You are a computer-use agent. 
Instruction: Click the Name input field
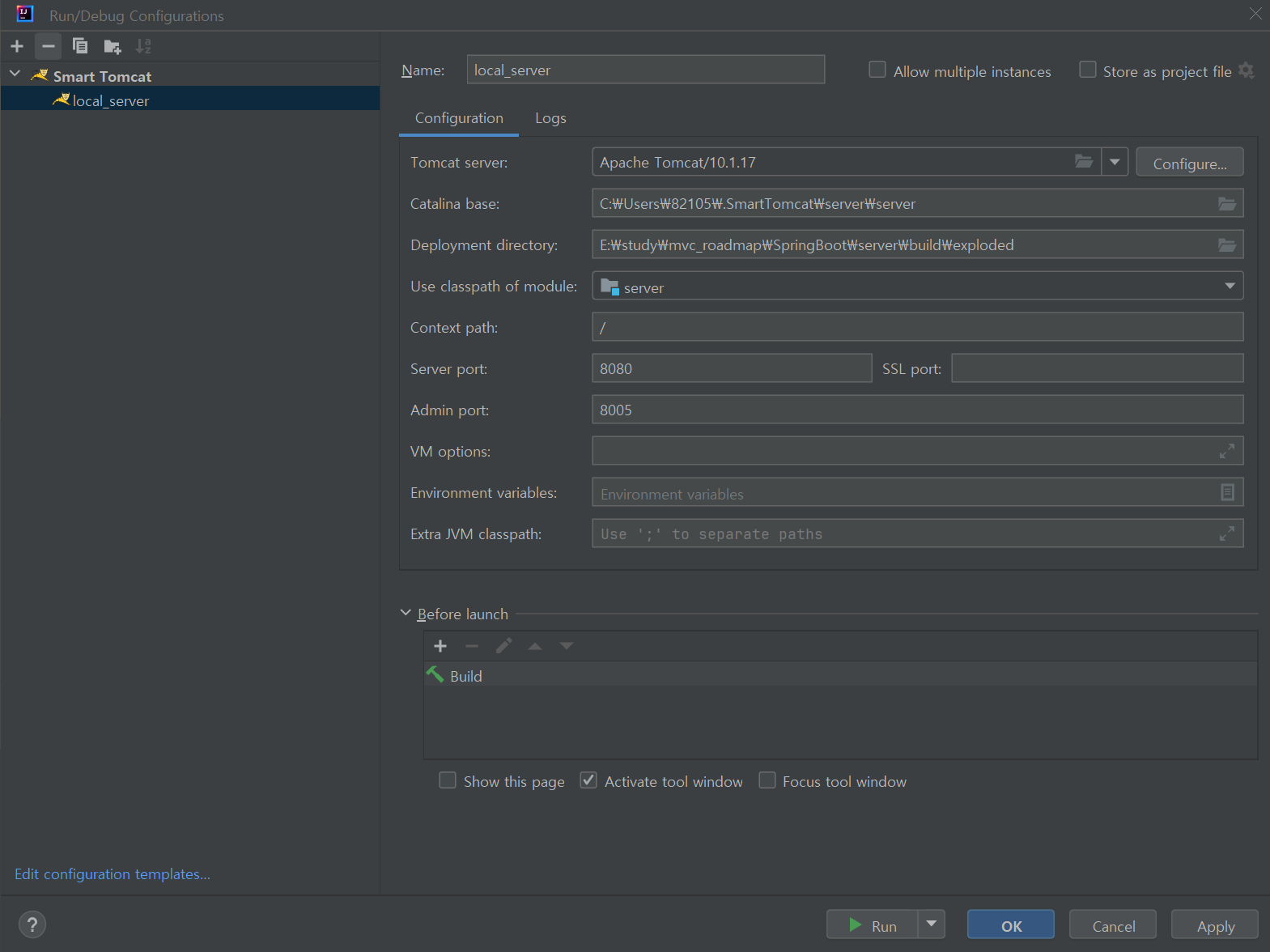tap(646, 70)
